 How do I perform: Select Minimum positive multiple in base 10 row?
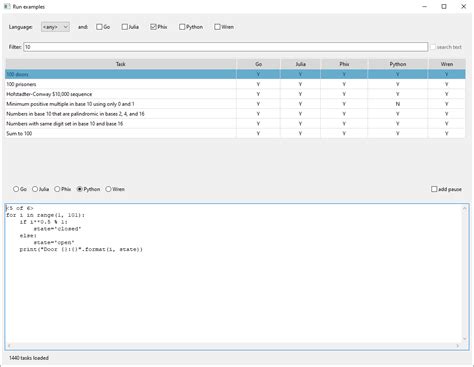pos(235,104)
